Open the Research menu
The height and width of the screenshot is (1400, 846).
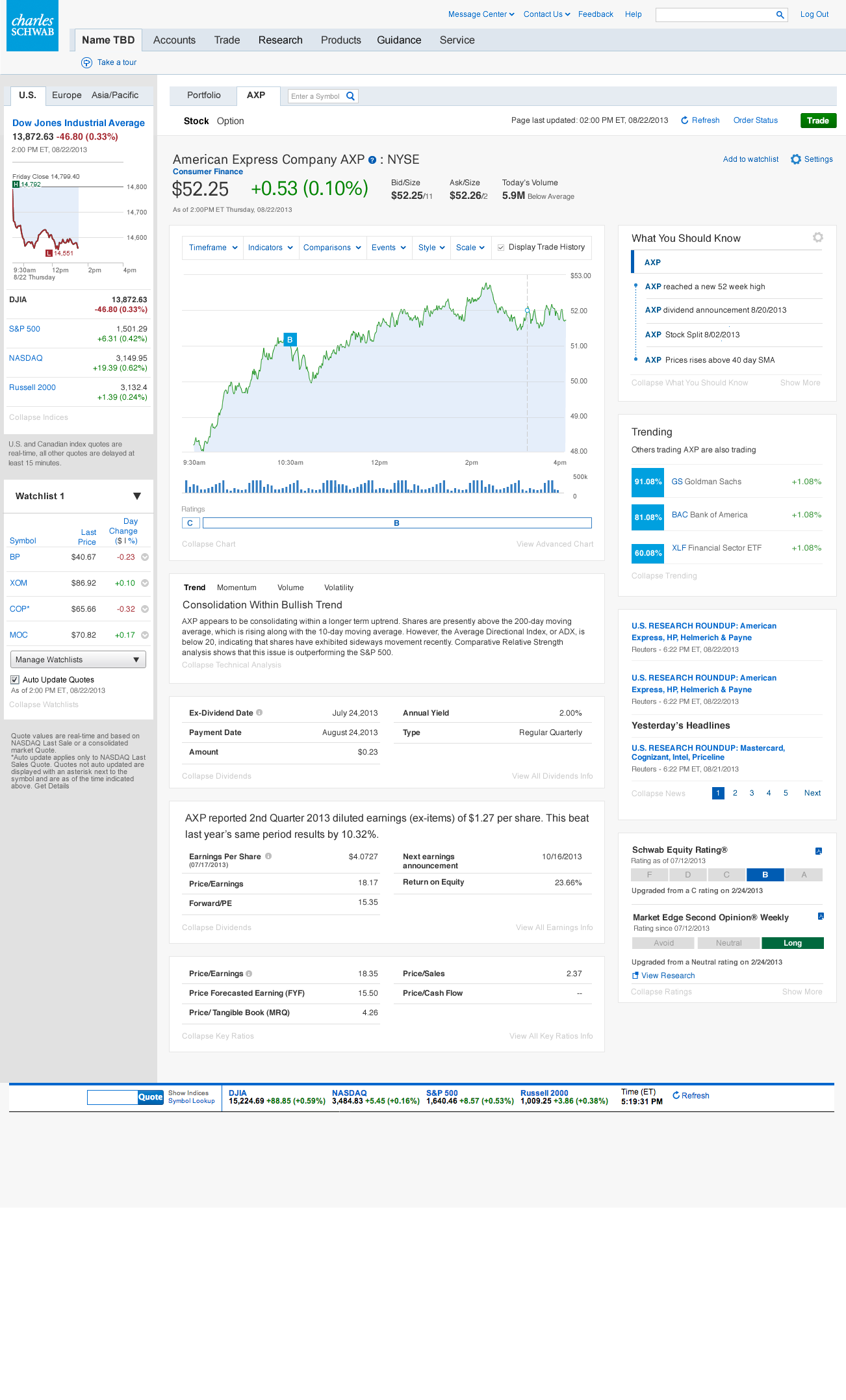click(x=280, y=40)
